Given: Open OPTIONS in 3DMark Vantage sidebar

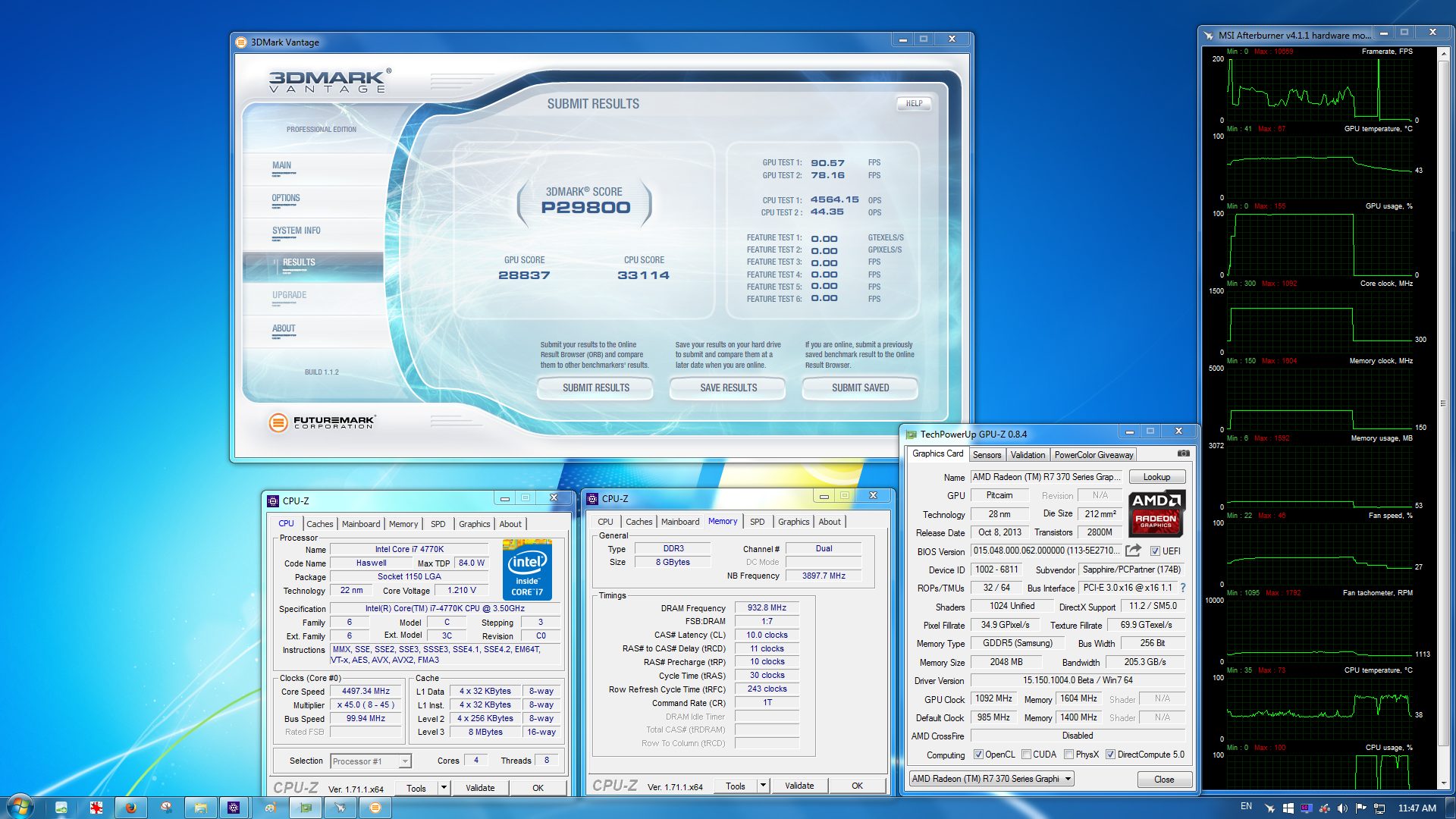Looking at the screenshot, I should coord(286,199).
